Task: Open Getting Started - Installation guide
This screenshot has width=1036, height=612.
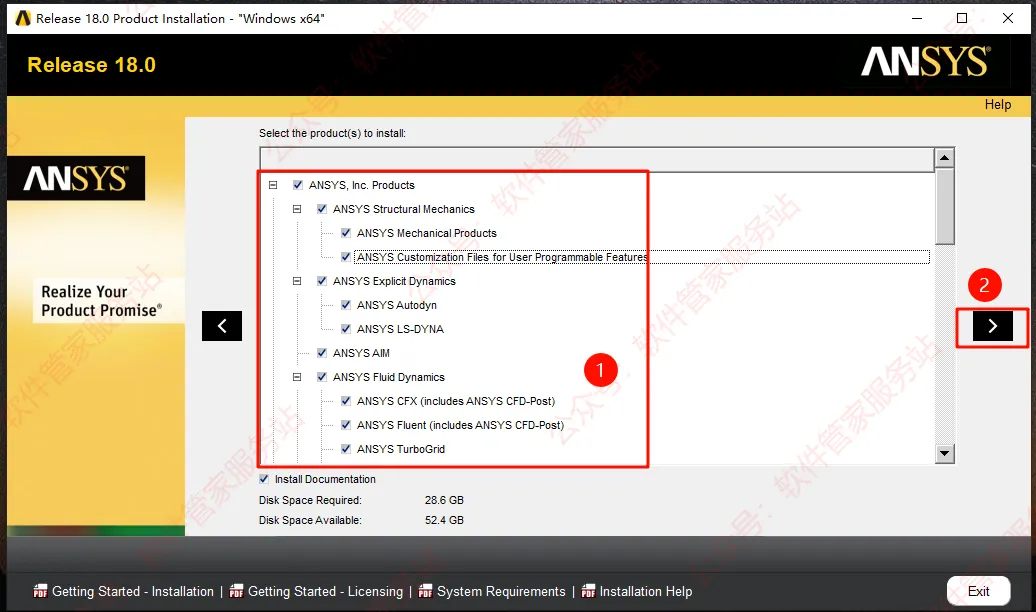Action: (133, 592)
